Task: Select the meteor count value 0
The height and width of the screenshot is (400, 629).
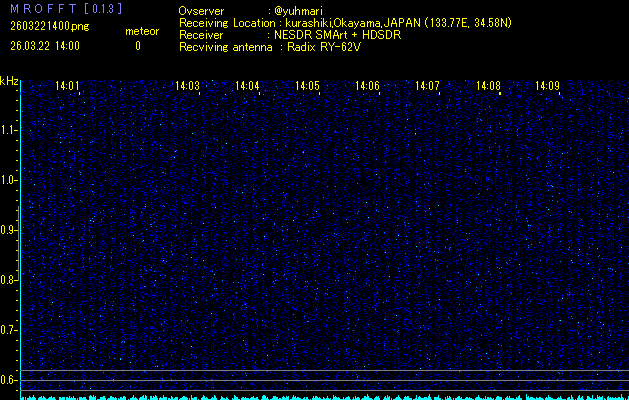Action: click(138, 46)
